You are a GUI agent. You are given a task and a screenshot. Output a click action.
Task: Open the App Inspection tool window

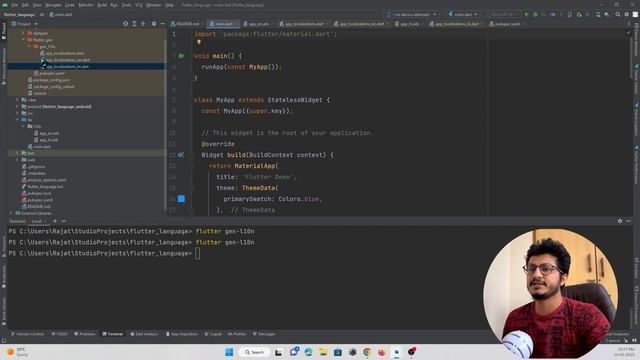click(x=182, y=334)
